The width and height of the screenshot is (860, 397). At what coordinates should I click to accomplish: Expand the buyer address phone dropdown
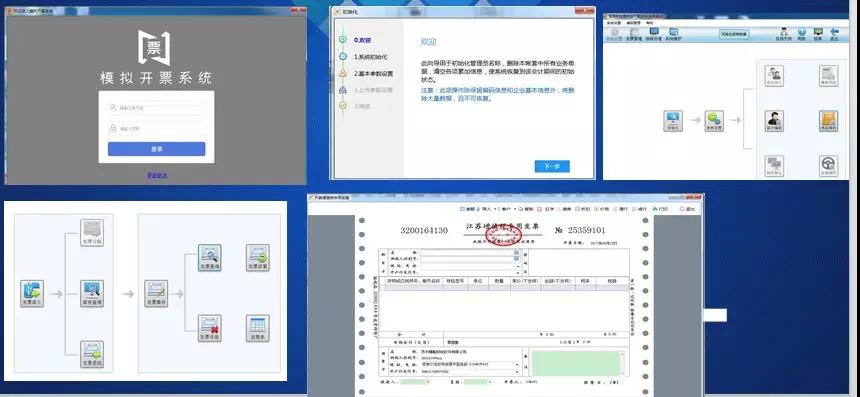(x=518, y=265)
